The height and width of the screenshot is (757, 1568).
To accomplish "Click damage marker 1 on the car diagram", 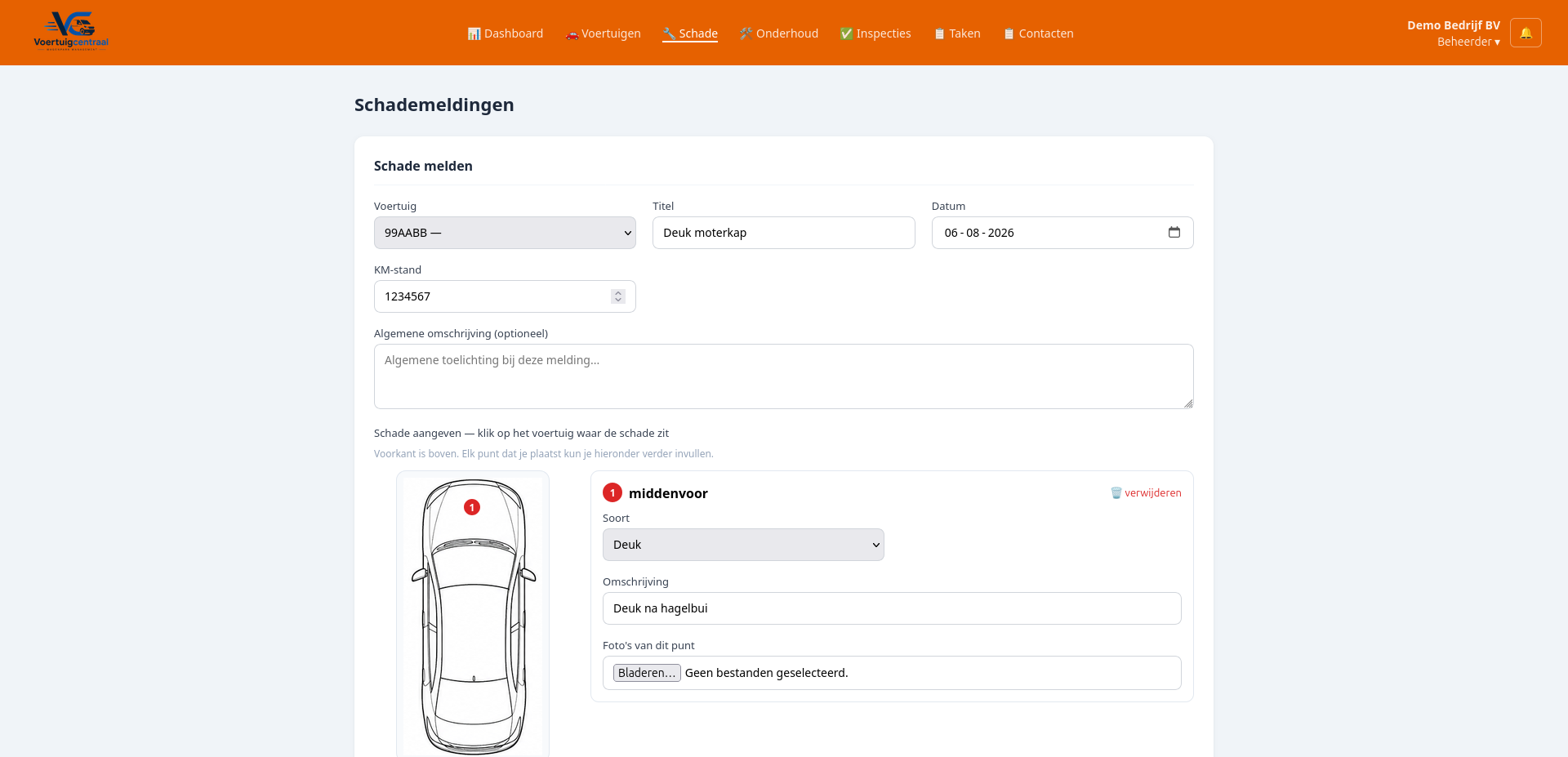I will pyautogui.click(x=472, y=507).
